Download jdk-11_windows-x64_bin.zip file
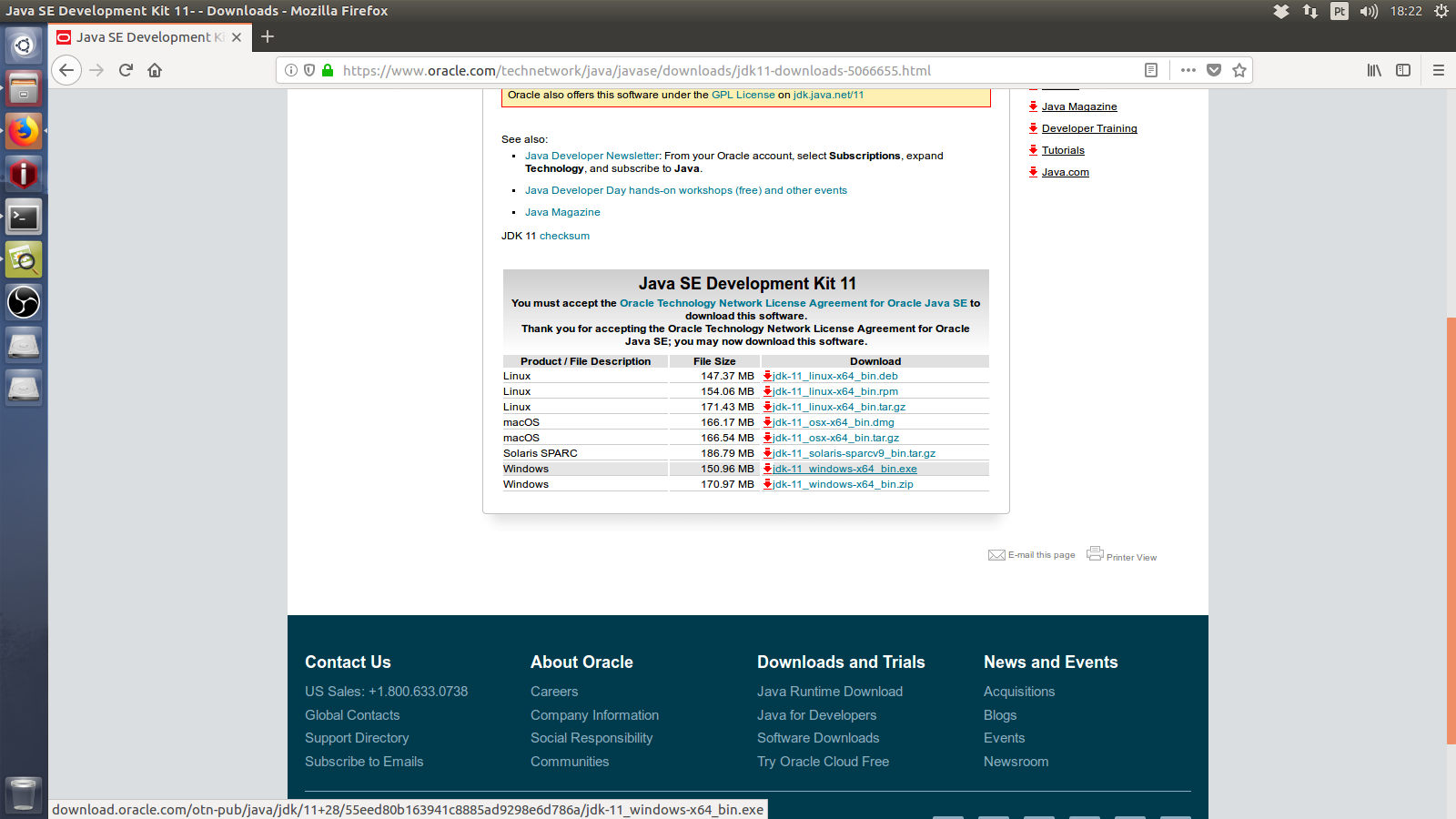Screen dimensions: 1456x819 coord(843,484)
